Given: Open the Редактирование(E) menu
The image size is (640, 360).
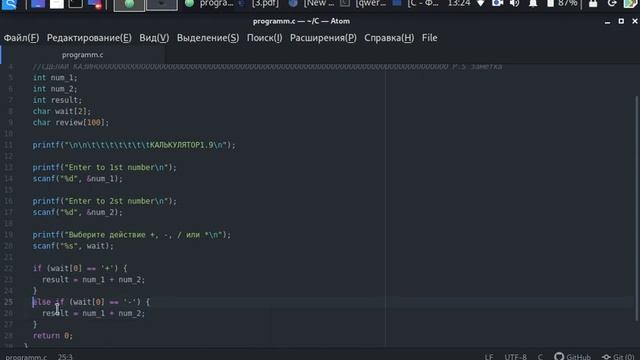Looking at the screenshot, I should 89,38.
